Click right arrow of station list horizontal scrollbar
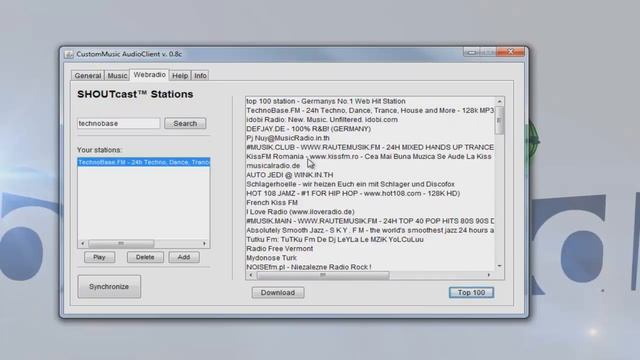Image resolution: width=640 pixels, height=360 pixels. pos(489,275)
